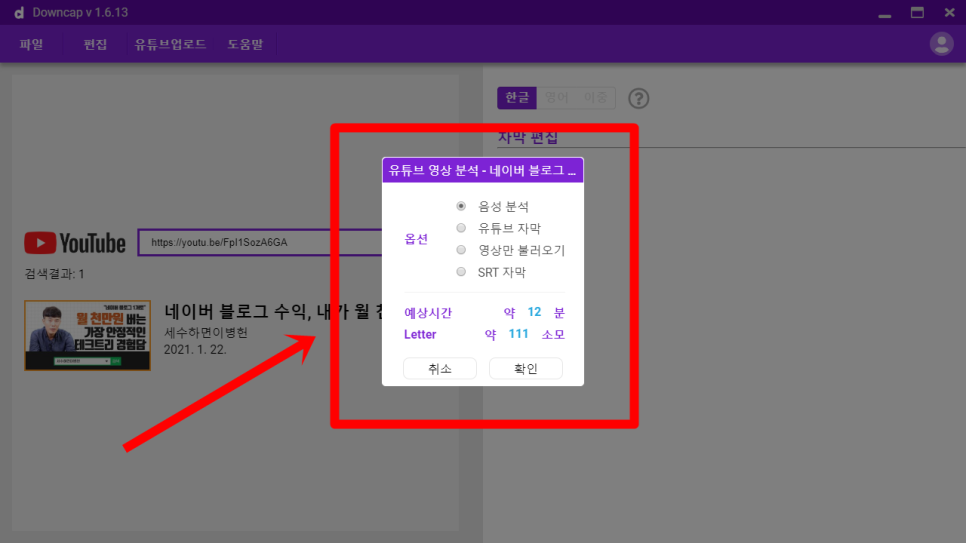Open the 파일 menu
Image resolution: width=966 pixels, height=543 pixels.
pyautogui.click(x=31, y=44)
